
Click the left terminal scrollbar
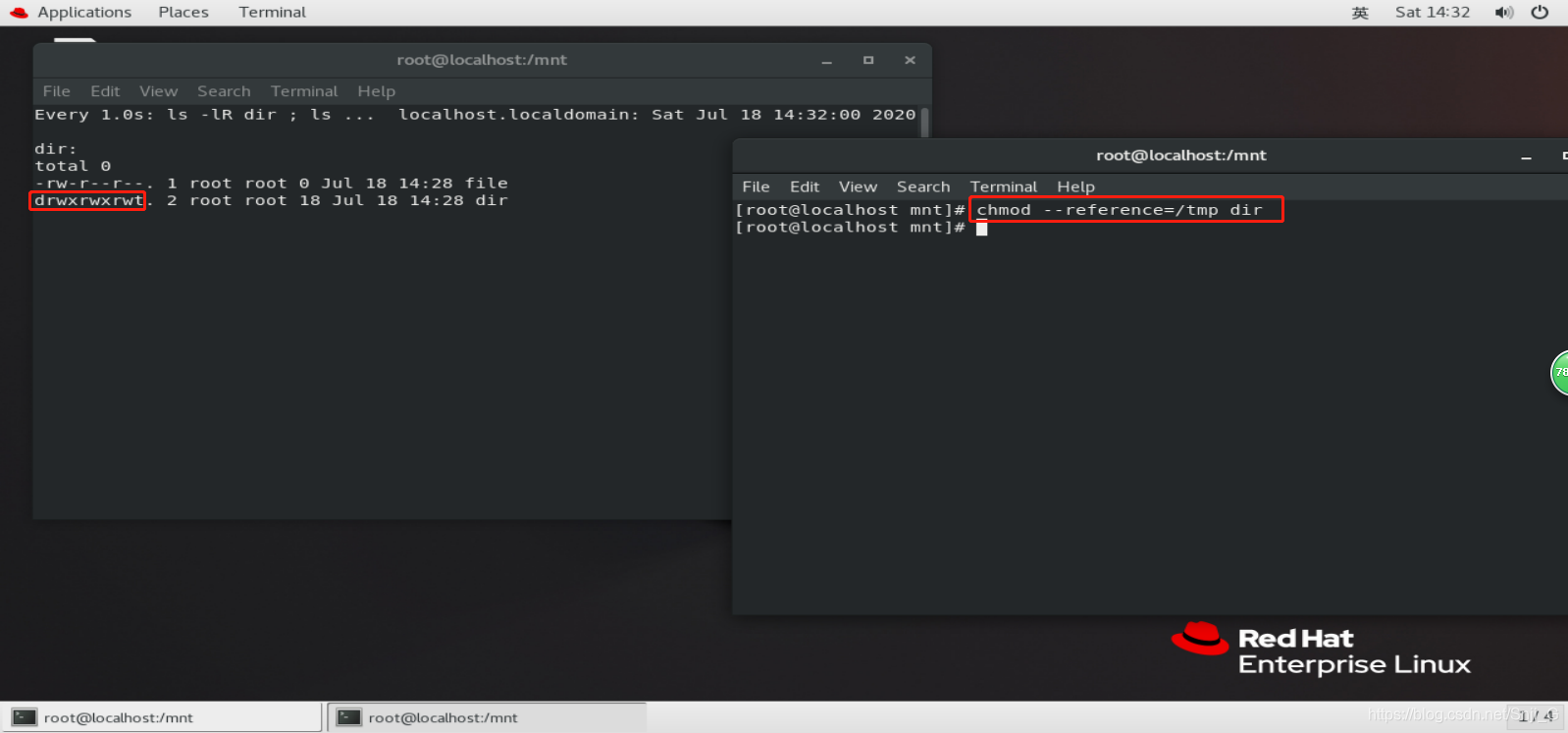924,123
